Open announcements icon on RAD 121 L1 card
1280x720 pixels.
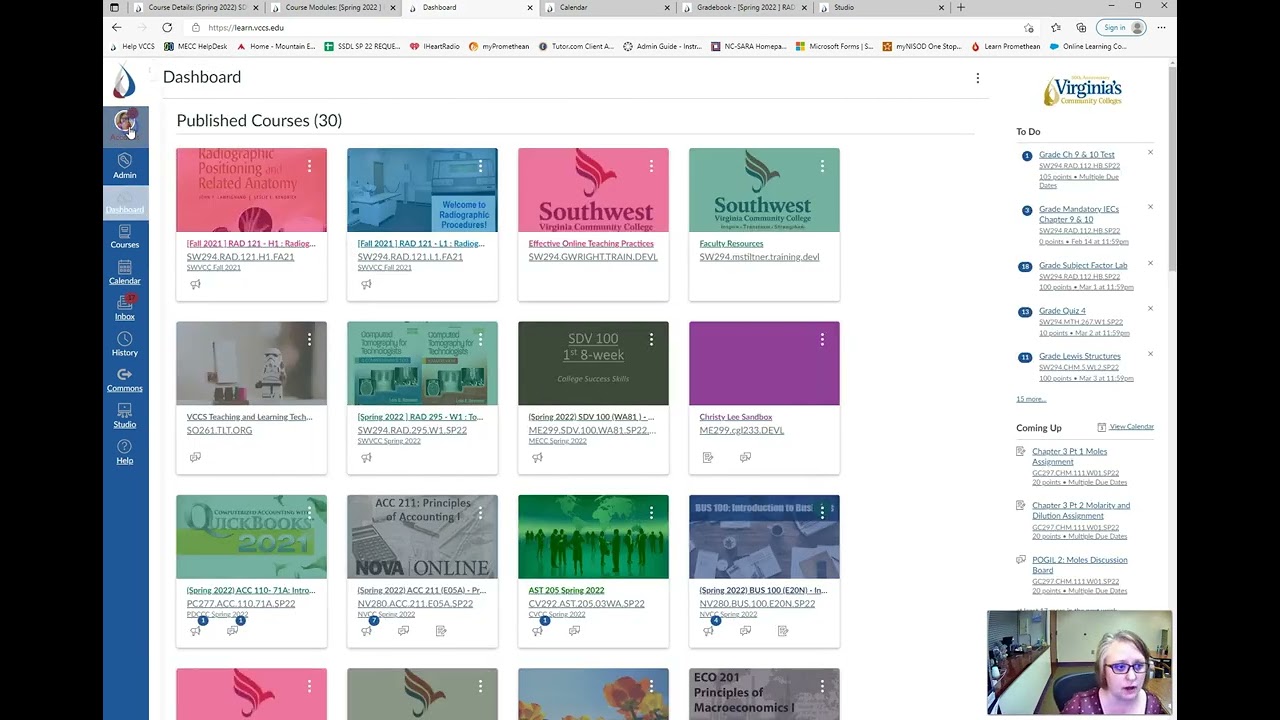click(366, 284)
